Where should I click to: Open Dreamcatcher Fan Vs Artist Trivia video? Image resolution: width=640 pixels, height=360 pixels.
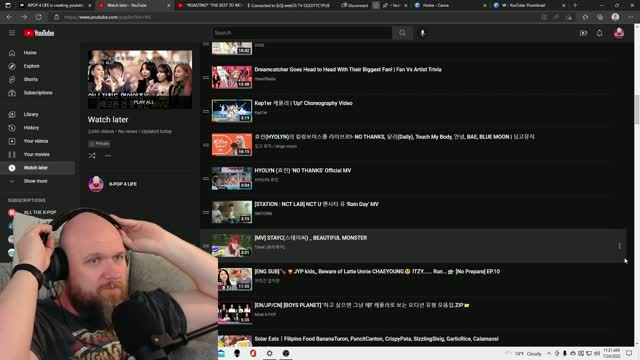(x=348, y=70)
